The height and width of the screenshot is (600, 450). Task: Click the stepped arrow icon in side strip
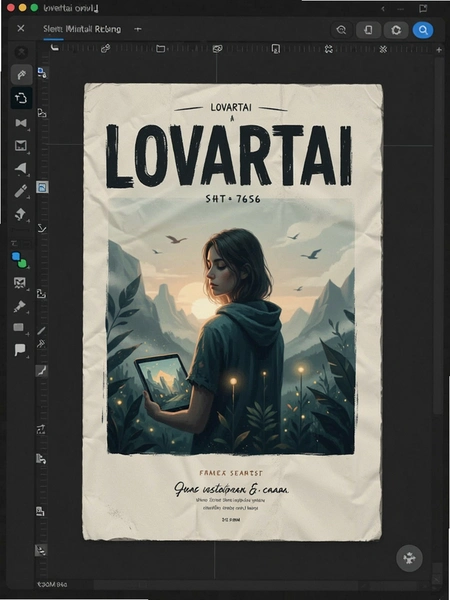point(41,429)
